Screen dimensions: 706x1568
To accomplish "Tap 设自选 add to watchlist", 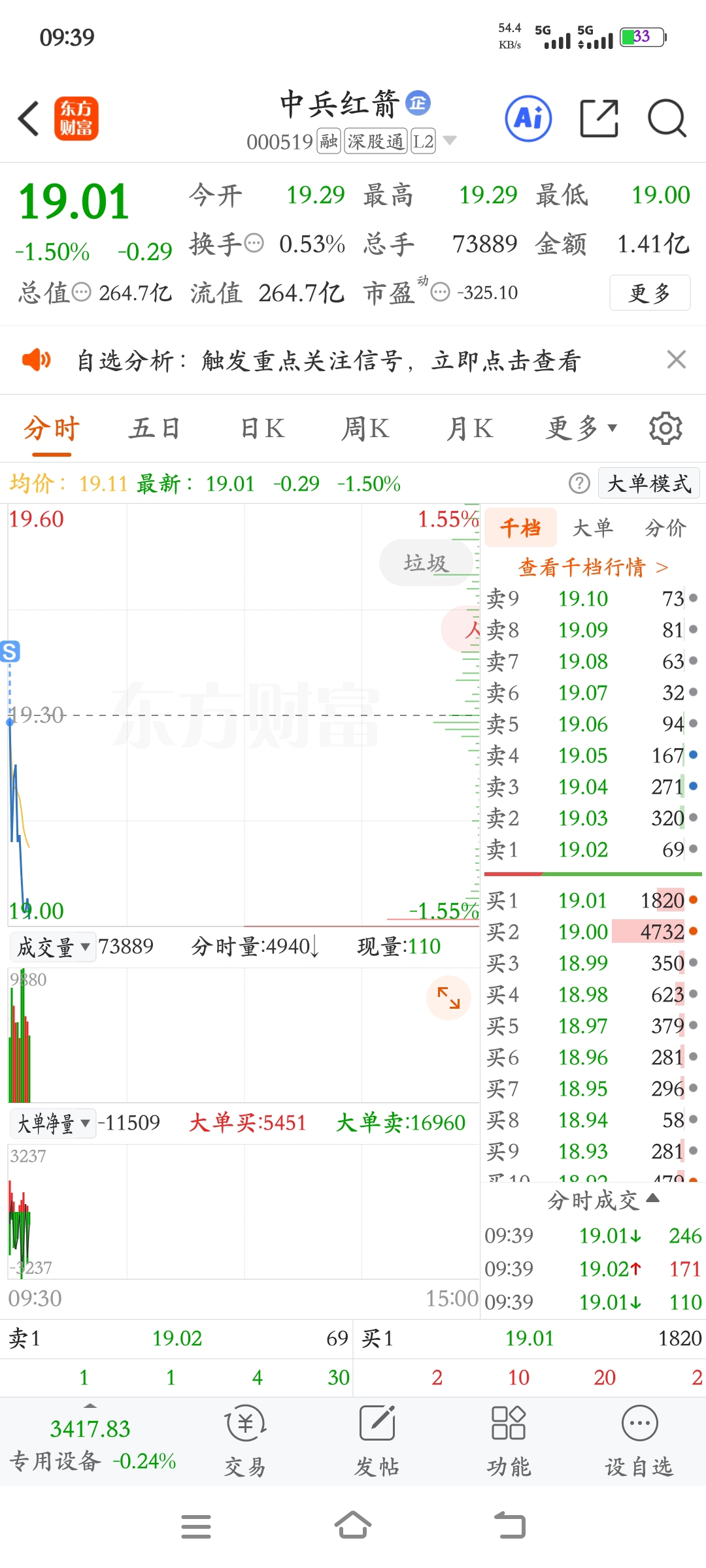I will [x=639, y=1441].
